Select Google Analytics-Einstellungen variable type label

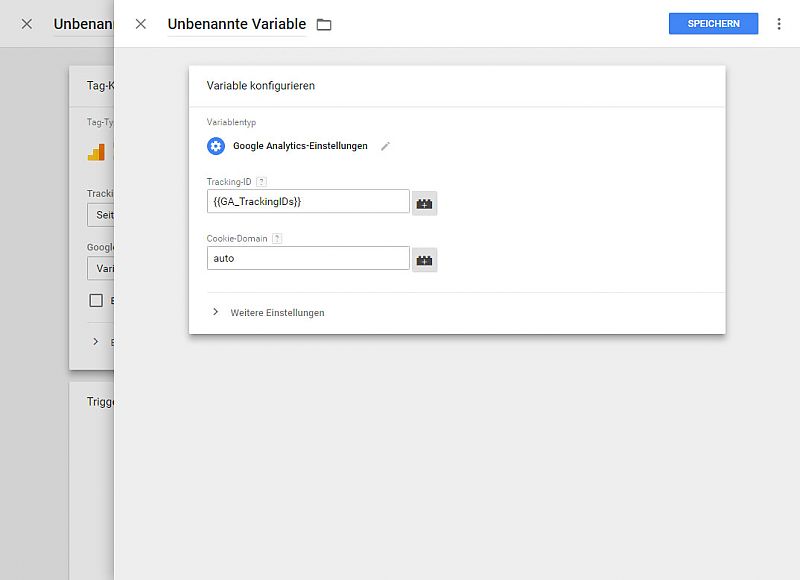tap(300, 146)
